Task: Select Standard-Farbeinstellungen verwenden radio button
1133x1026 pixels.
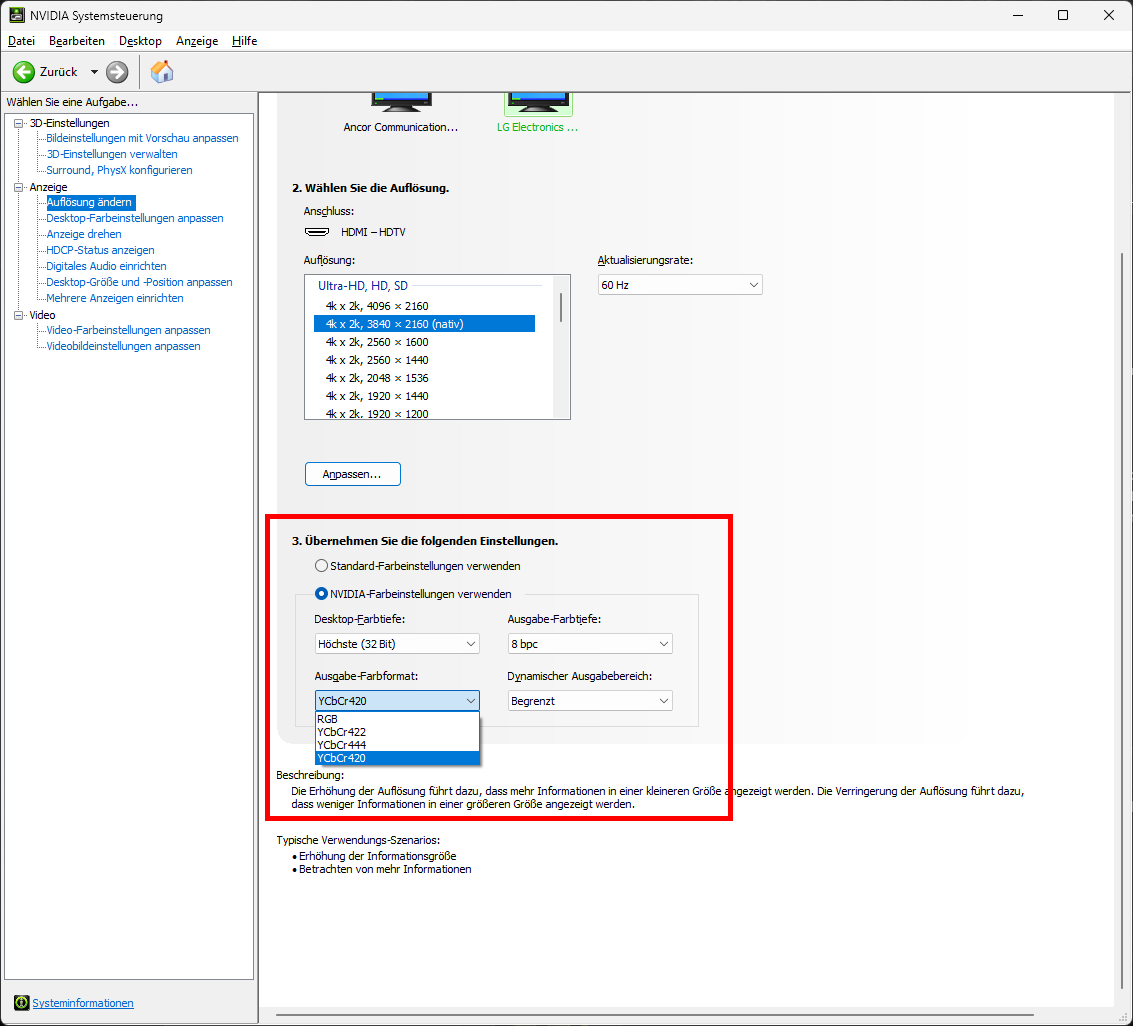Action: [322, 566]
